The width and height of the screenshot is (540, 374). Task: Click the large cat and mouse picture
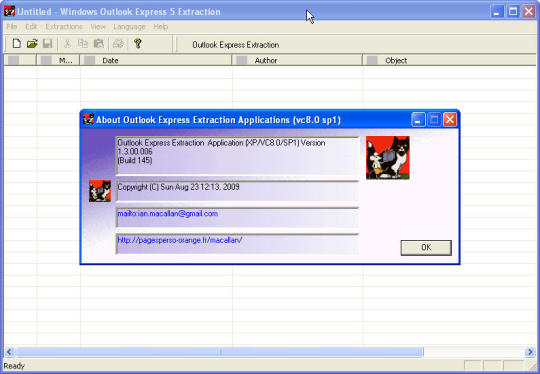click(x=387, y=158)
